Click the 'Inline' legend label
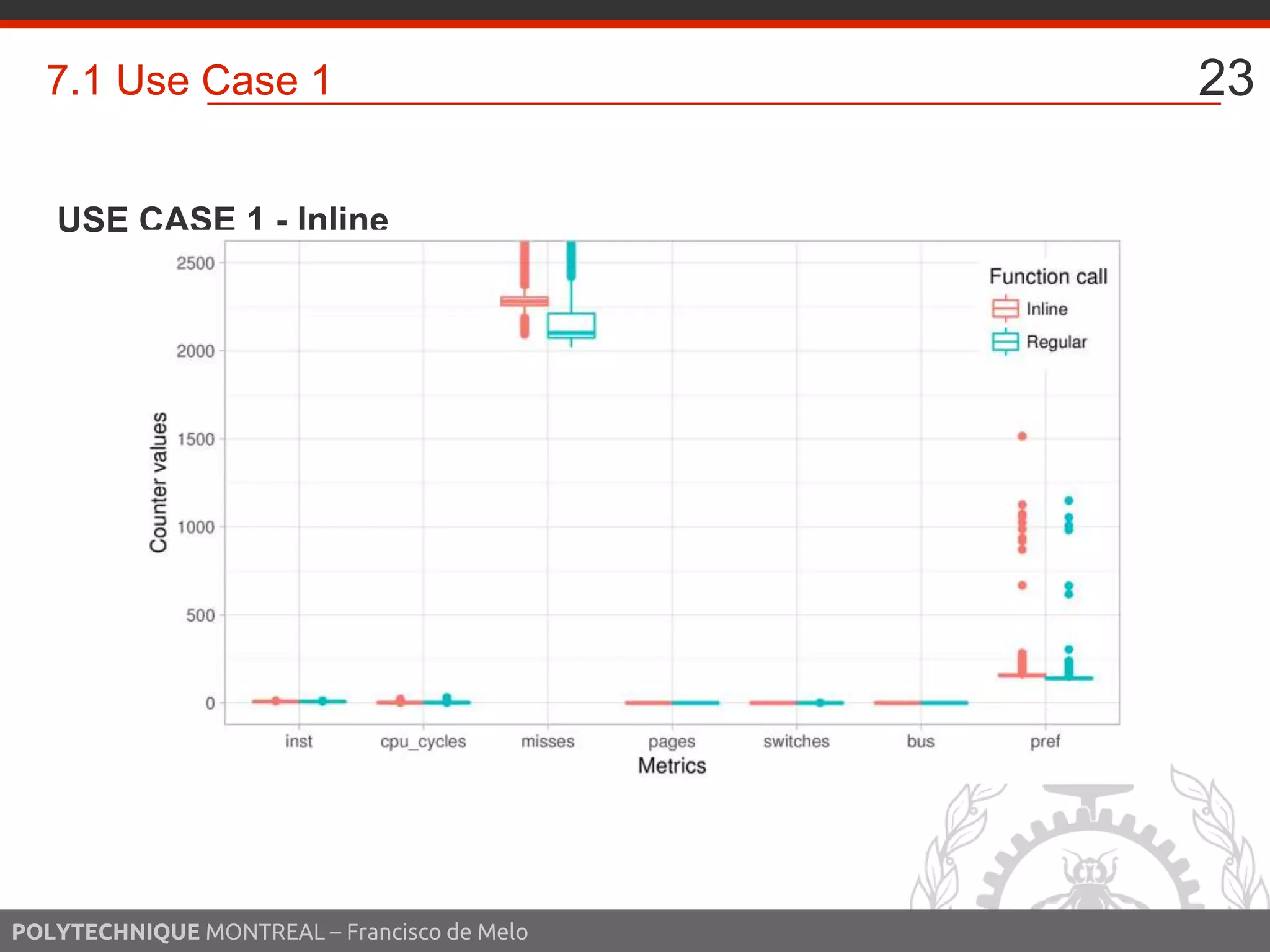The height and width of the screenshot is (952, 1270). click(x=1047, y=309)
